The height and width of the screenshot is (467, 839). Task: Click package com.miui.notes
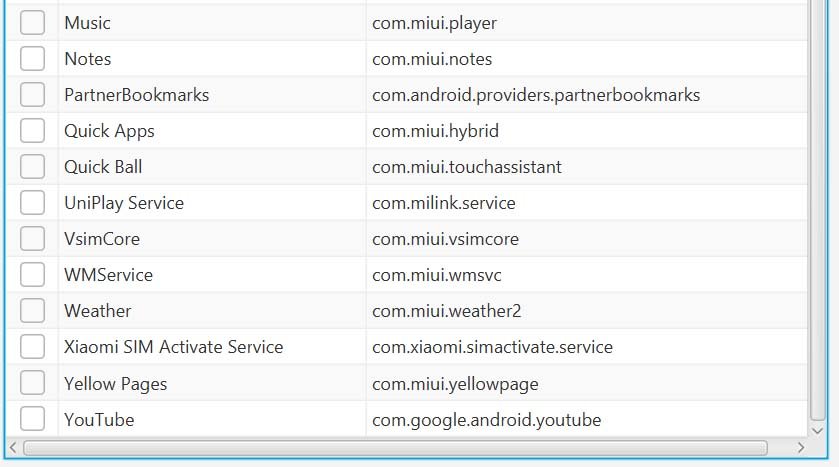click(432, 59)
